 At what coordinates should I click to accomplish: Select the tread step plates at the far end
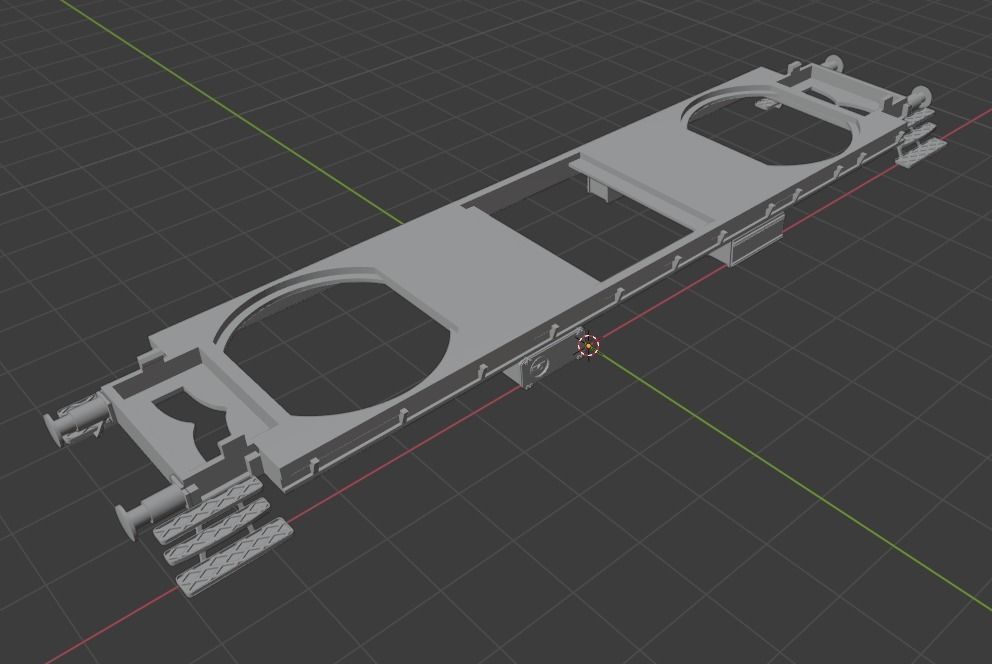921,137
